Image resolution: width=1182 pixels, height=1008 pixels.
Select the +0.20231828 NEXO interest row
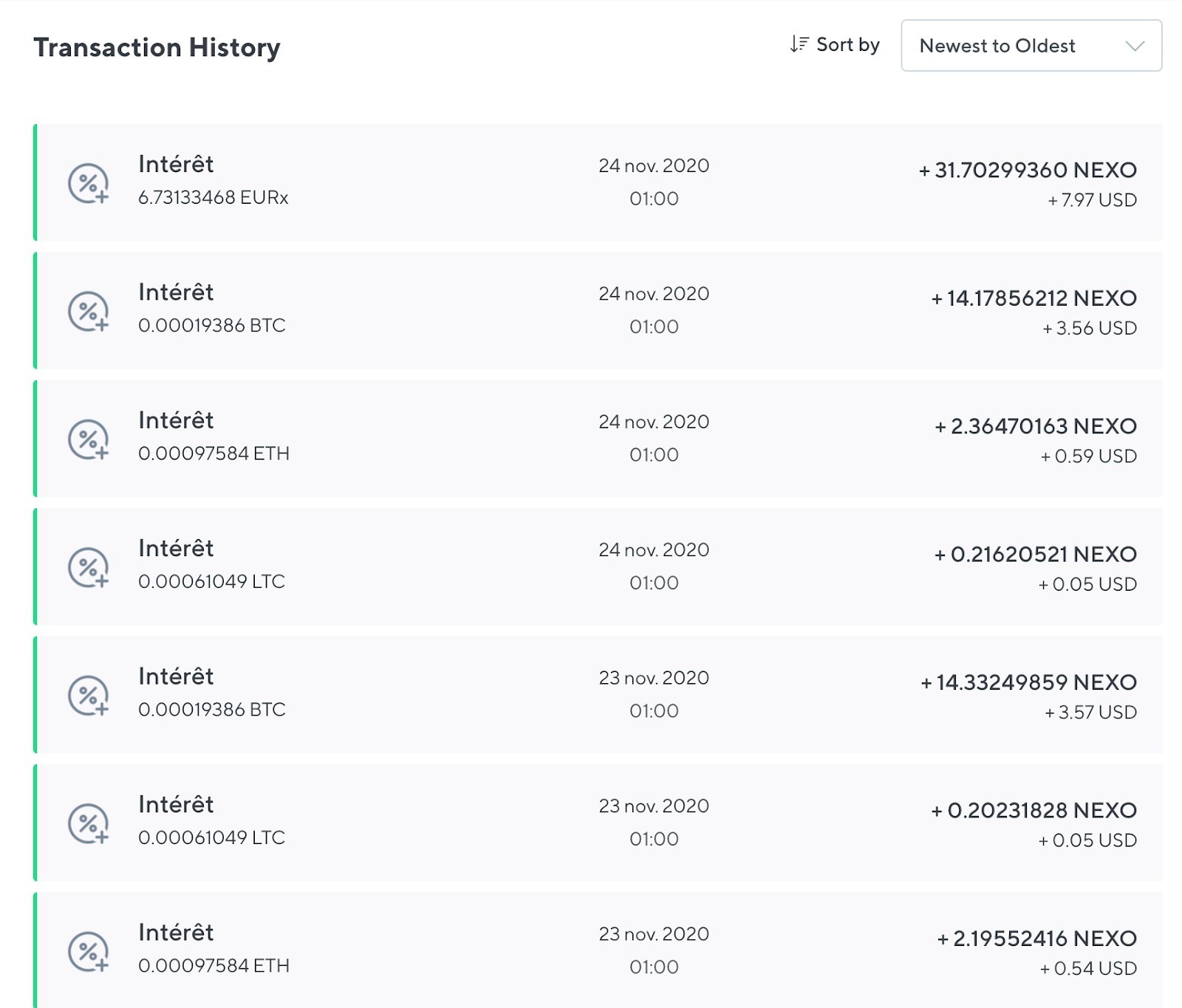click(598, 823)
